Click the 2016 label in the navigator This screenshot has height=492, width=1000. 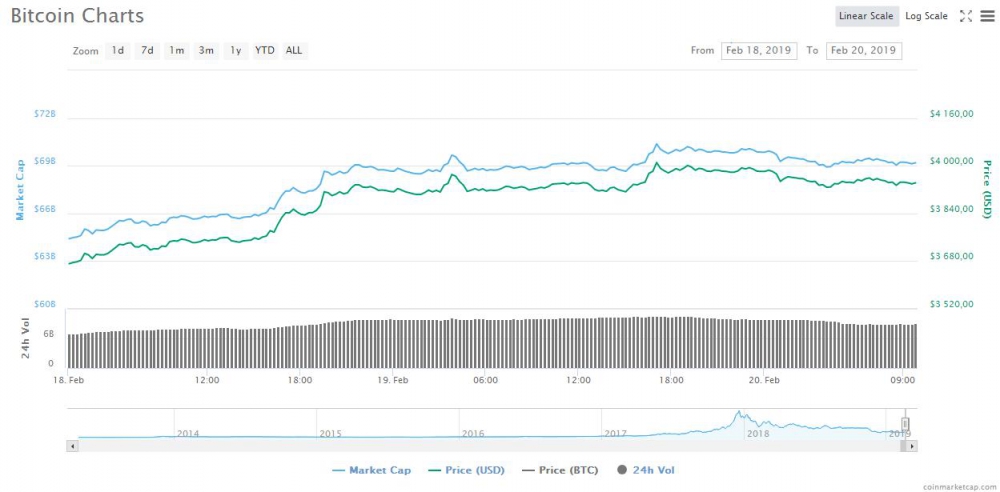point(473,433)
